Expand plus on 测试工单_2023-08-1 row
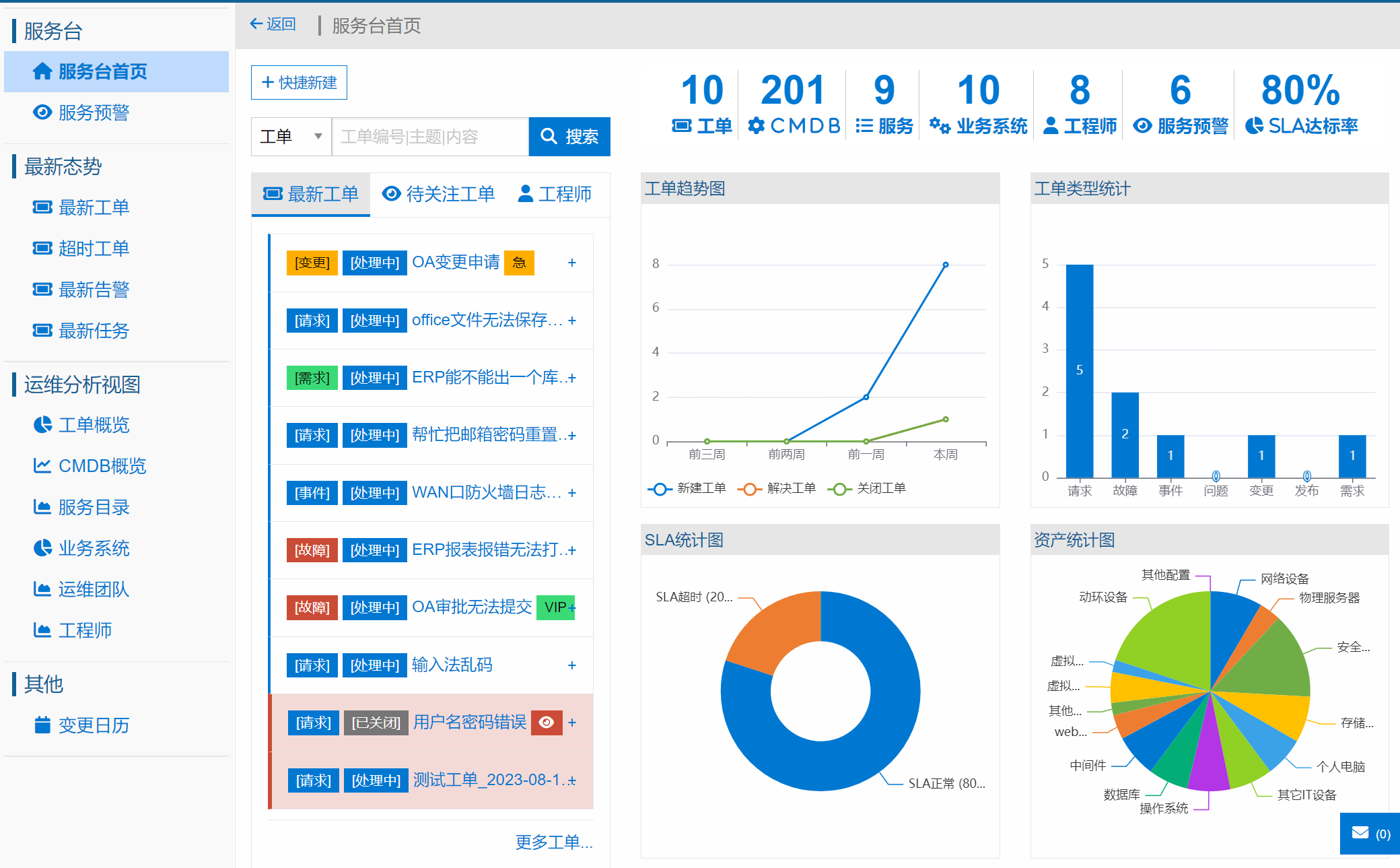Screen dimensions: 1400x868 (572, 780)
